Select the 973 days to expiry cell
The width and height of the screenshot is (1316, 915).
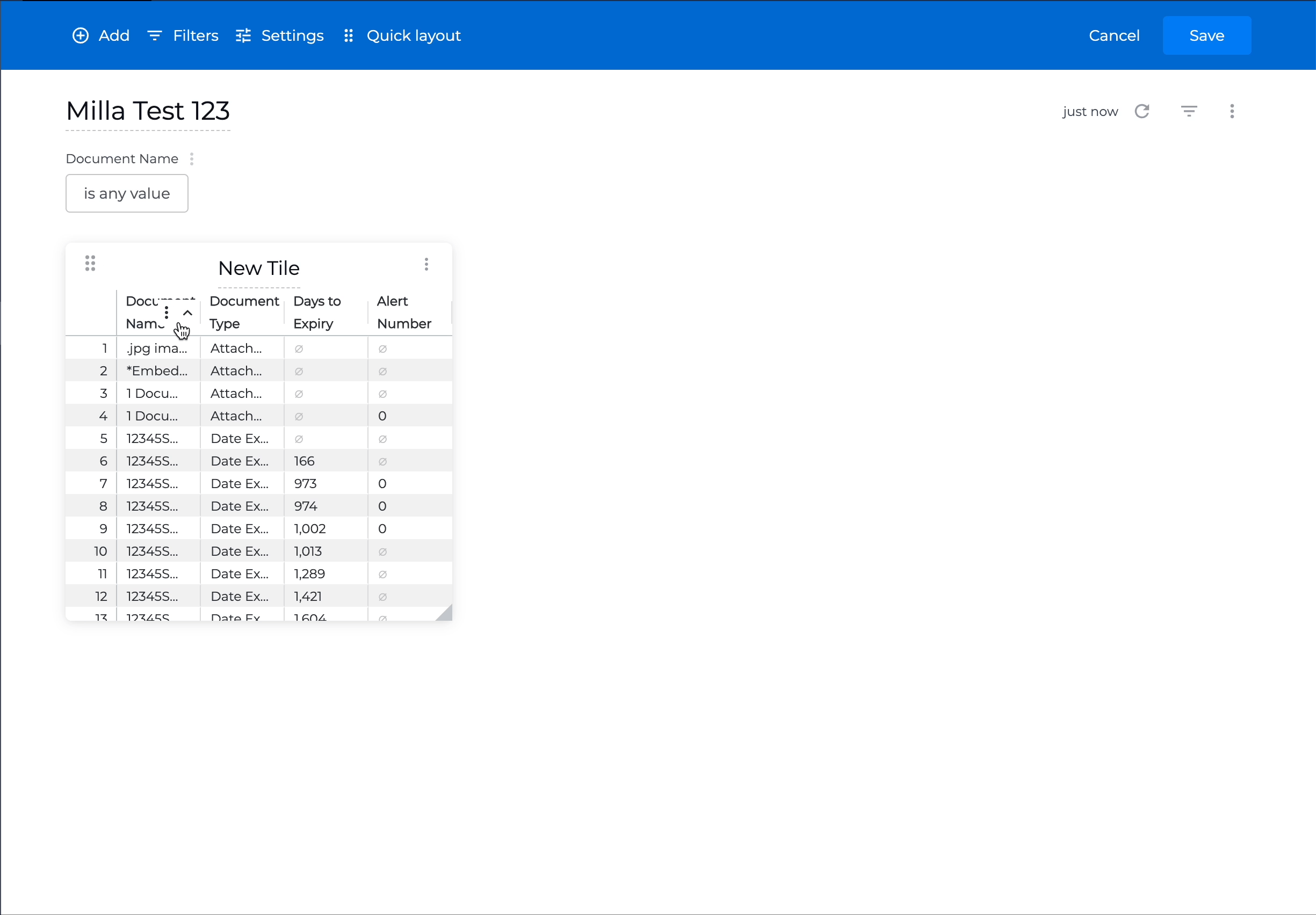pyautogui.click(x=326, y=484)
